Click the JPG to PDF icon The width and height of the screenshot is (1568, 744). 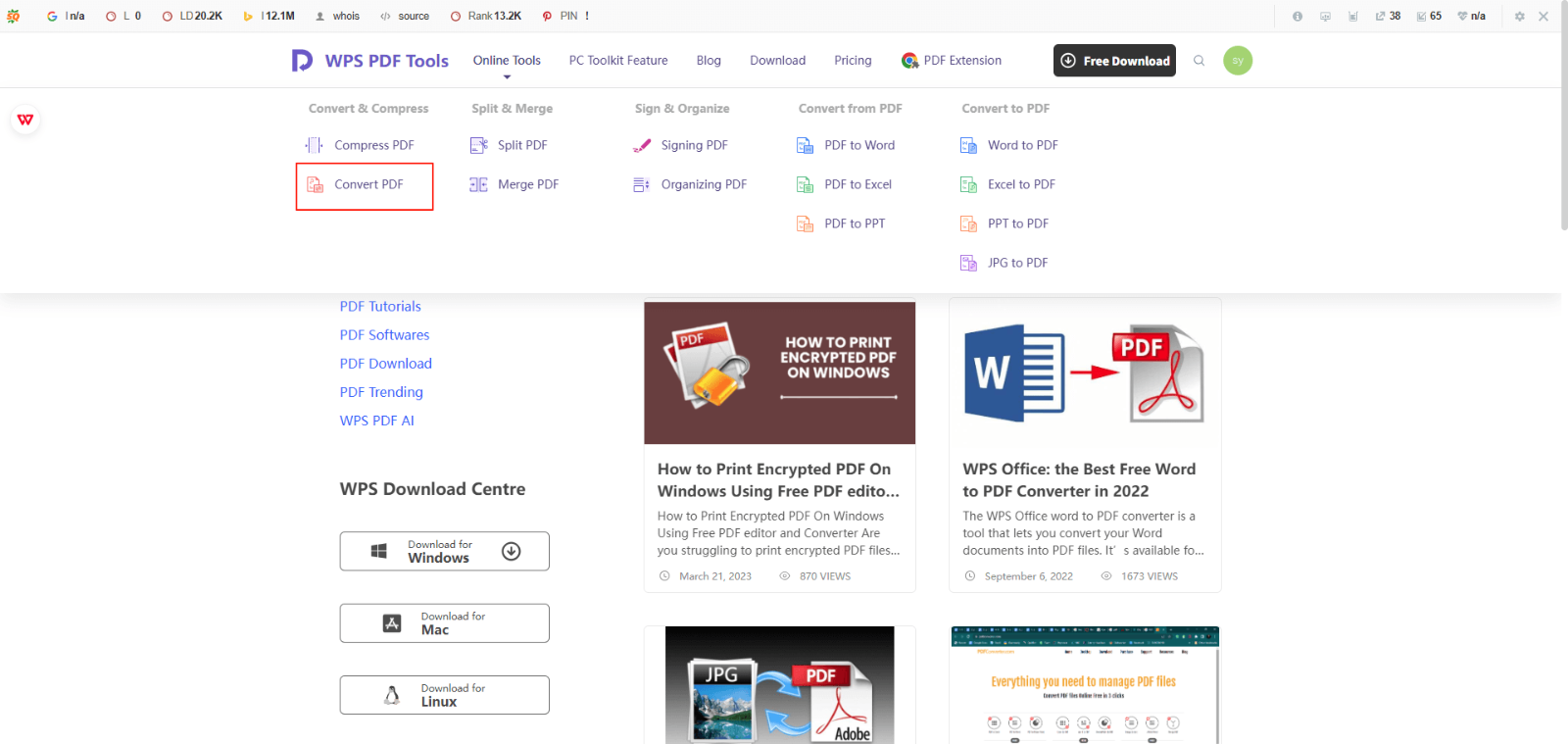[968, 263]
